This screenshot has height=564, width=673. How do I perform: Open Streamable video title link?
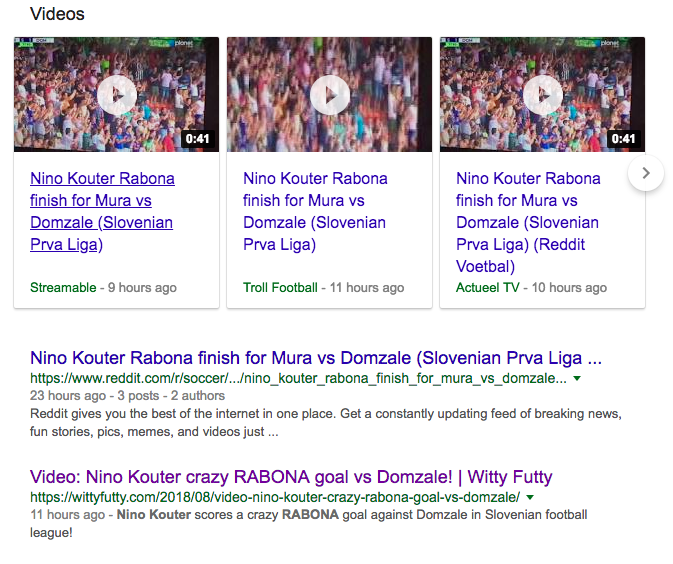102,211
